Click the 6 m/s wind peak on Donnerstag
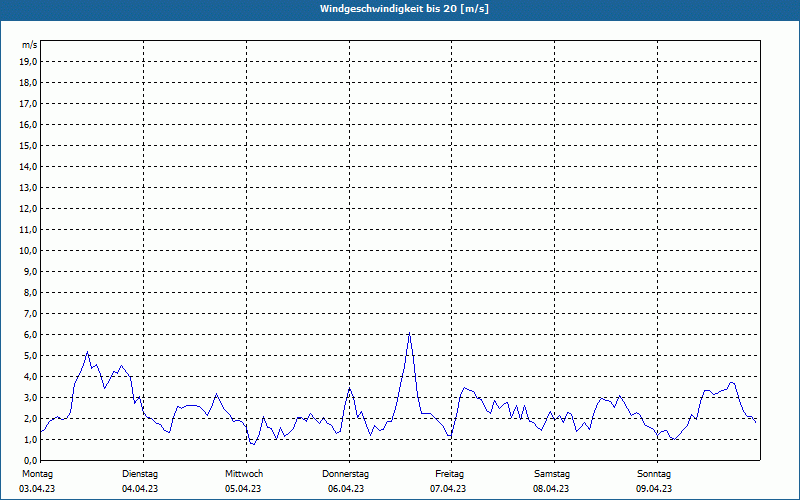Image resolution: width=800 pixels, height=500 pixels. [409, 333]
